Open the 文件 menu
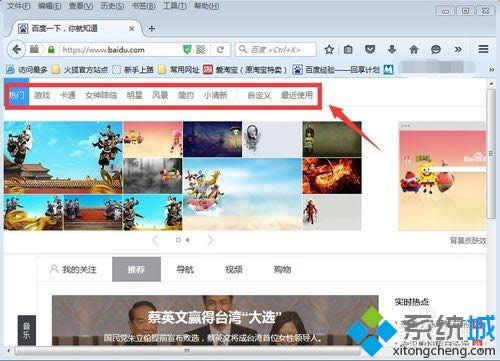Image resolution: width=500 pixels, height=361 pixels. click(19, 6)
